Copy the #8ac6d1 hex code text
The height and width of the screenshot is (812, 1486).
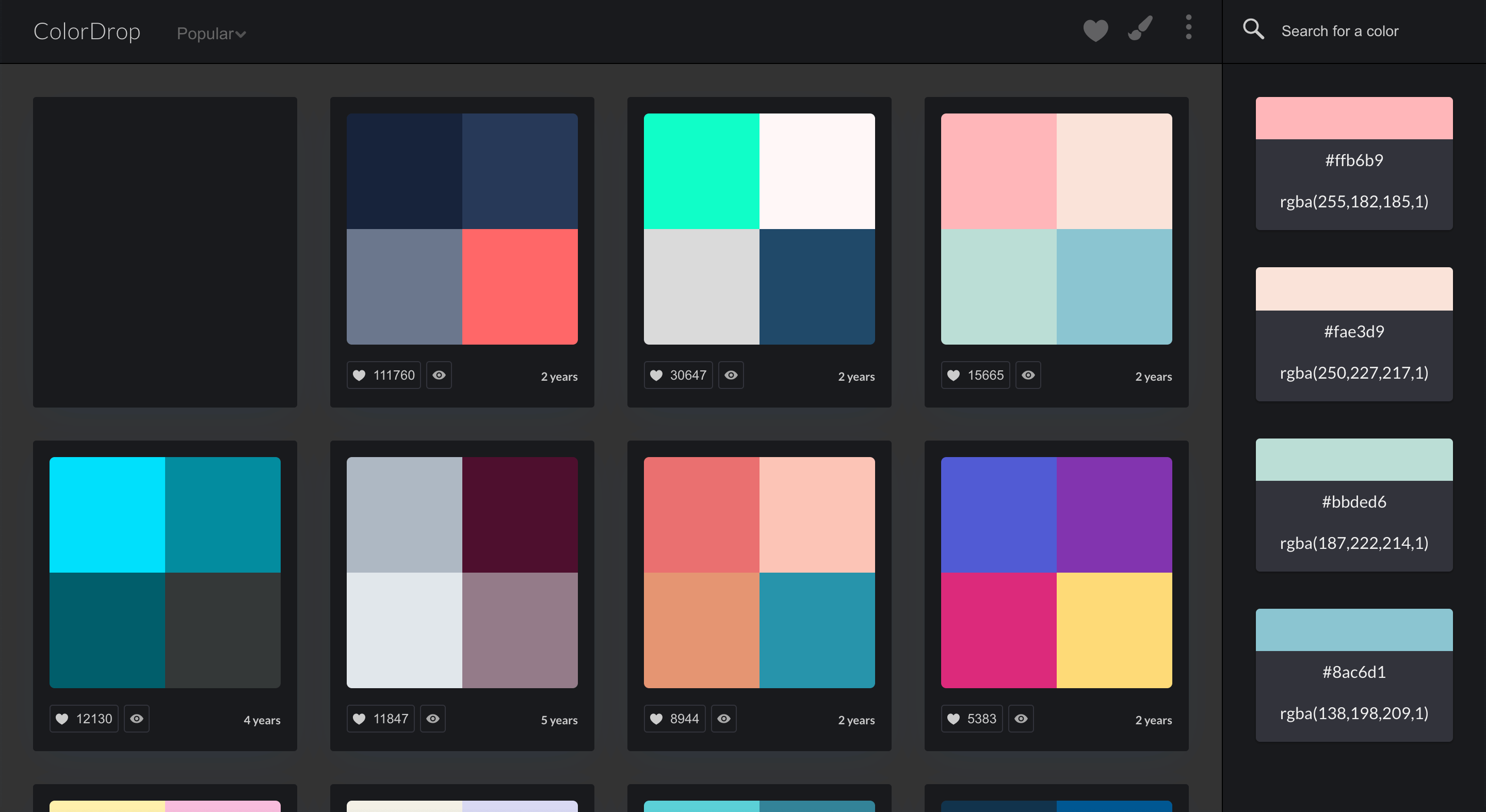coord(1354,672)
